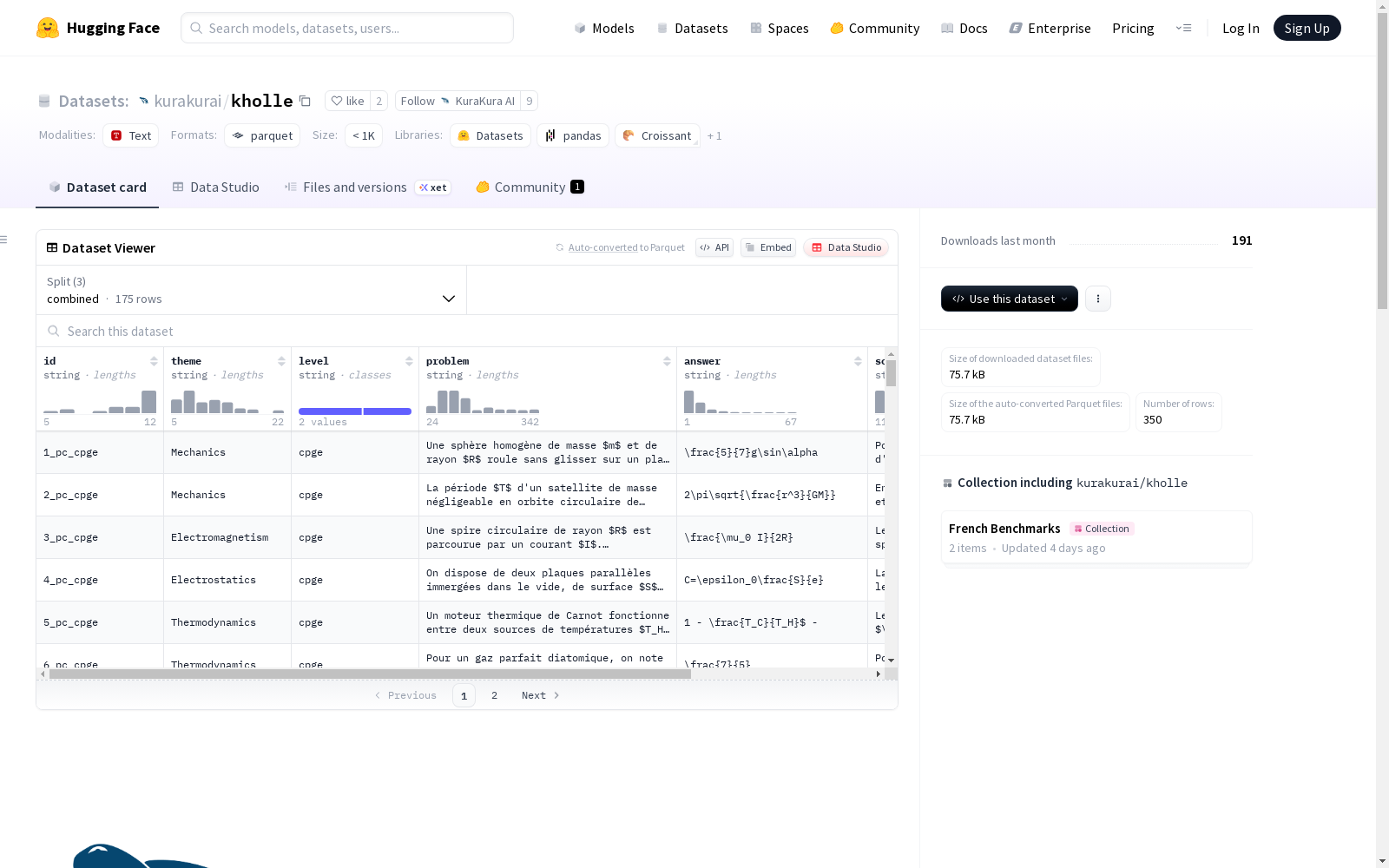Click the id lengths histogram
Image resolution: width=1389 pixels, height=868 pixels.
(x=100, y=402)
